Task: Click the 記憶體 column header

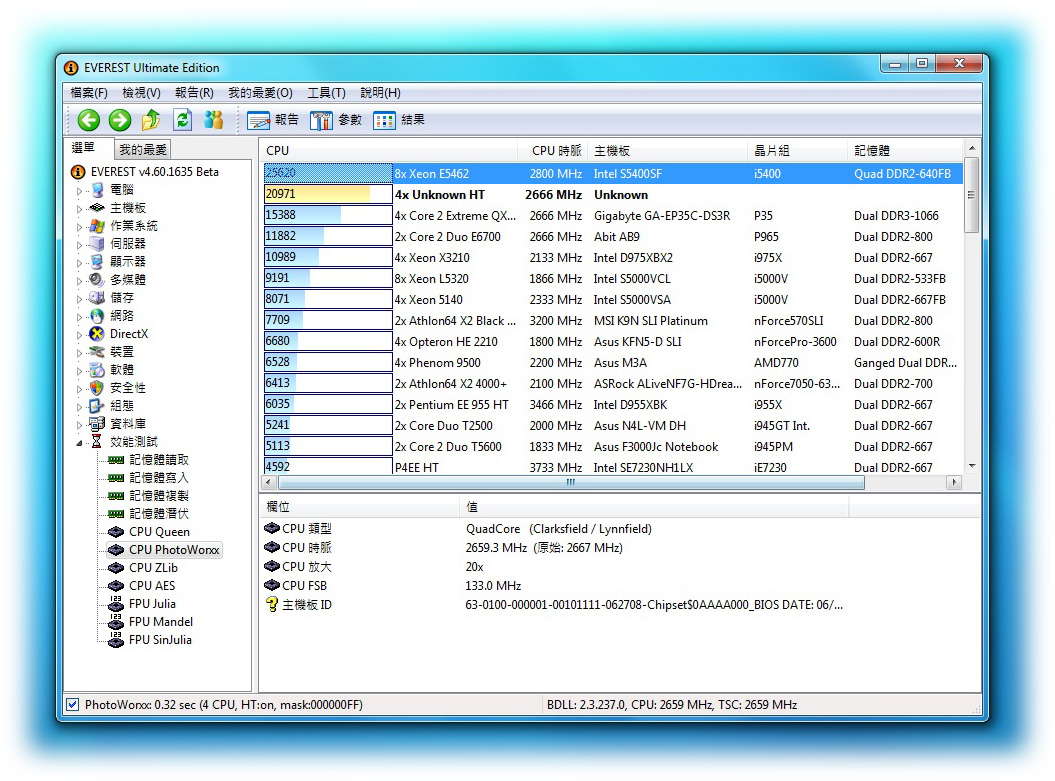Action: [x=905, y=151]
